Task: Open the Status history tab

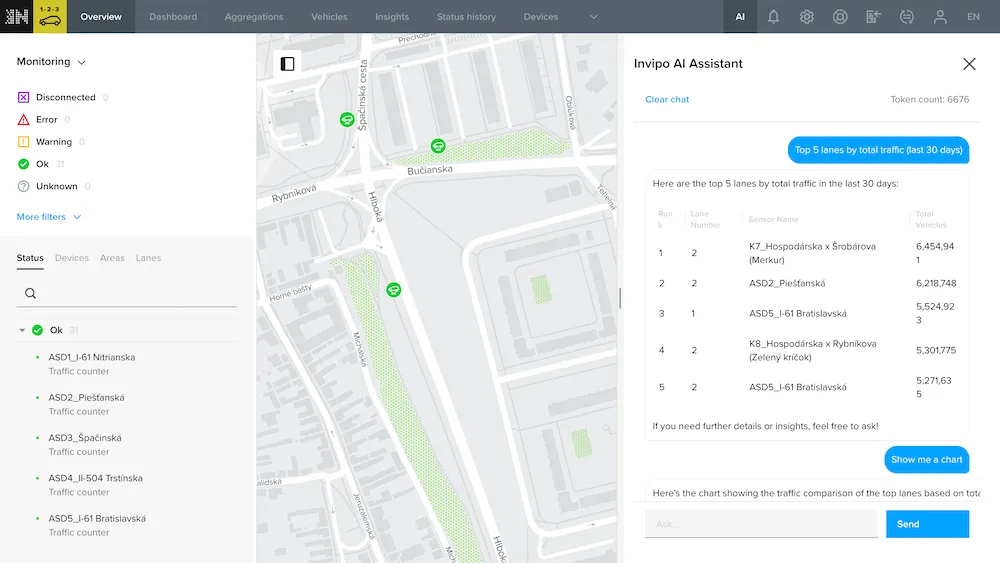Action: 466,17
